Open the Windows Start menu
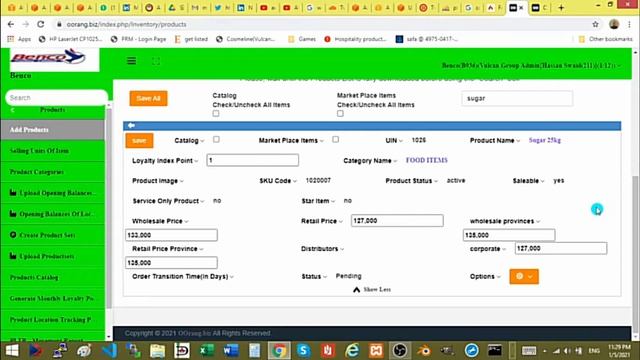 (x=12, y=351)
